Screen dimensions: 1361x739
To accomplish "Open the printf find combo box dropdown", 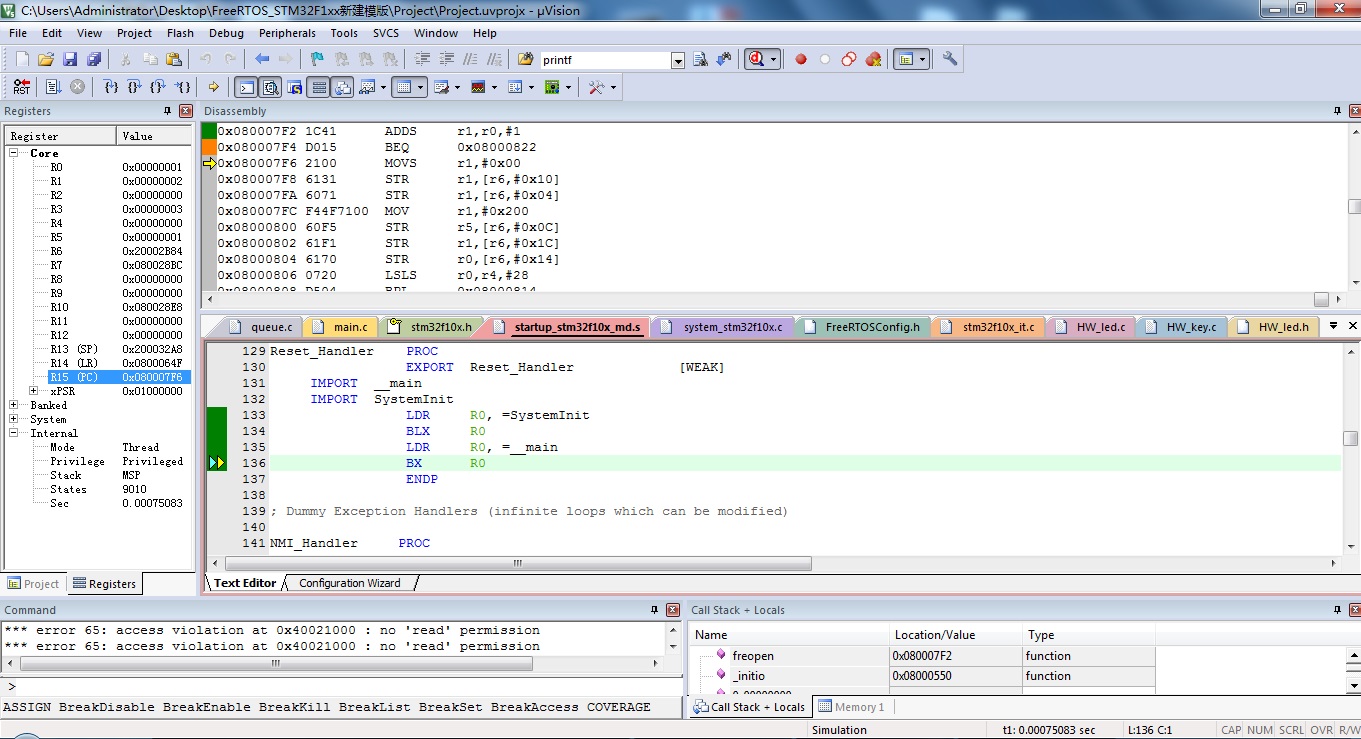I will coord(678,61).
